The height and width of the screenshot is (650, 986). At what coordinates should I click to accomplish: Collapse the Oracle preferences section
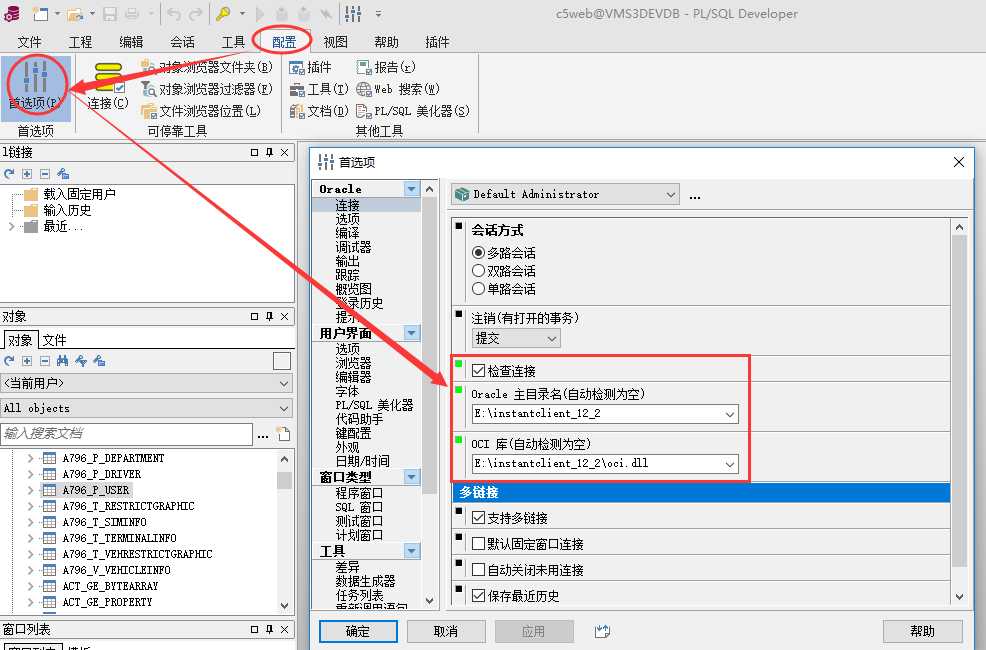point(412,189)
